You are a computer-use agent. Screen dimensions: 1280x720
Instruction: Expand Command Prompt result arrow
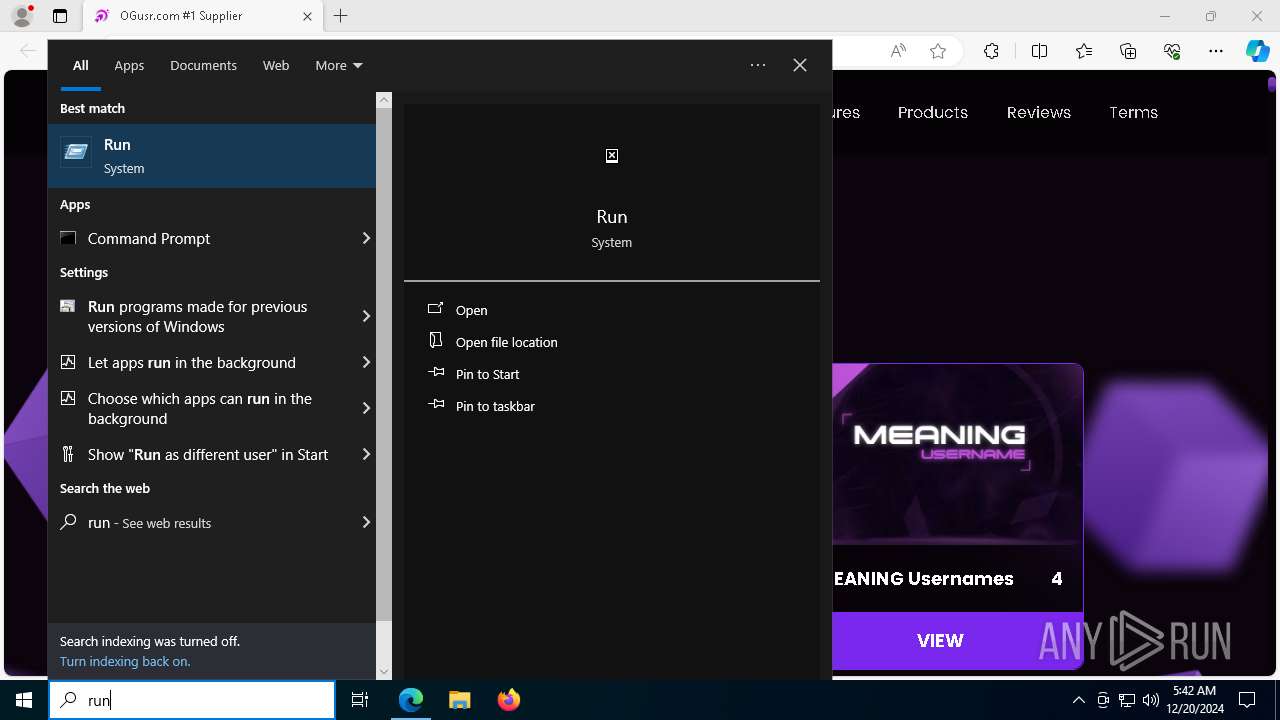pyautogui.click(x=366, y=238)
